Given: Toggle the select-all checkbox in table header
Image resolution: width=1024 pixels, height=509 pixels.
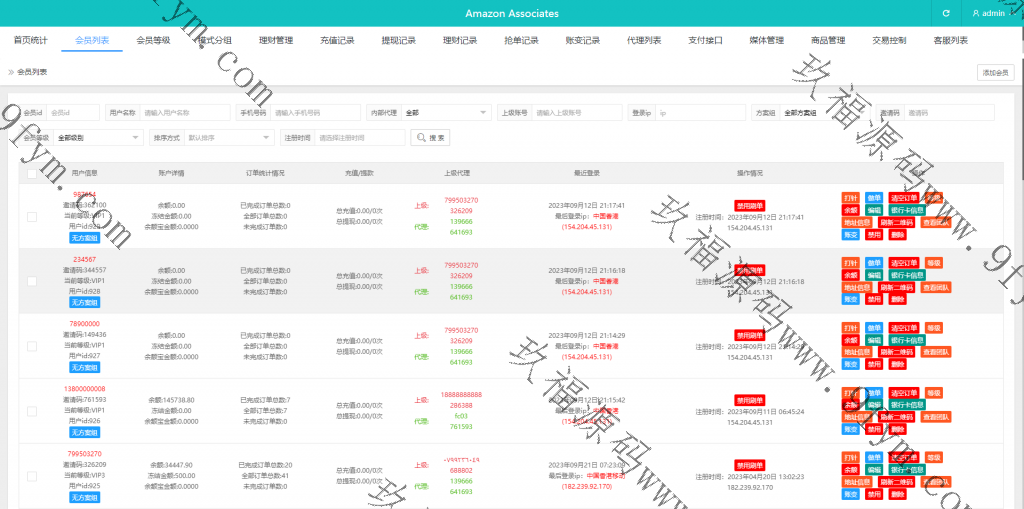Looking at the screenshot, I should [33, 173].
